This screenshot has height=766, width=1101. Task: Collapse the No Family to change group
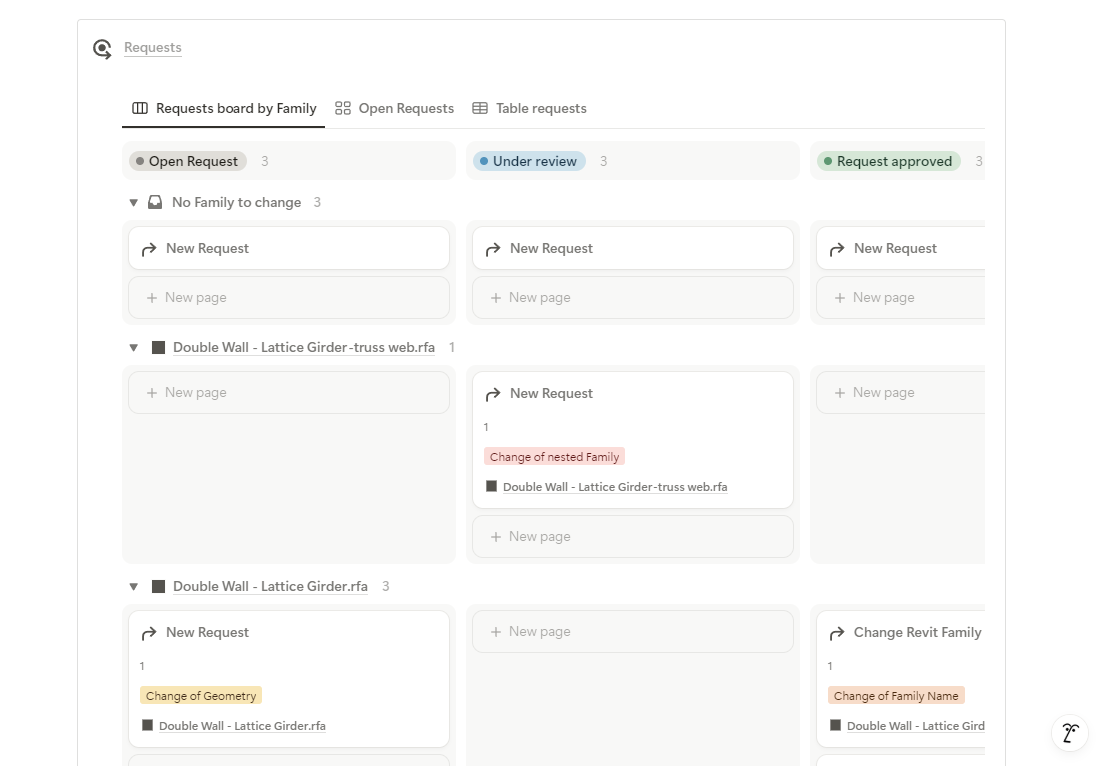[x=134, y=202]
